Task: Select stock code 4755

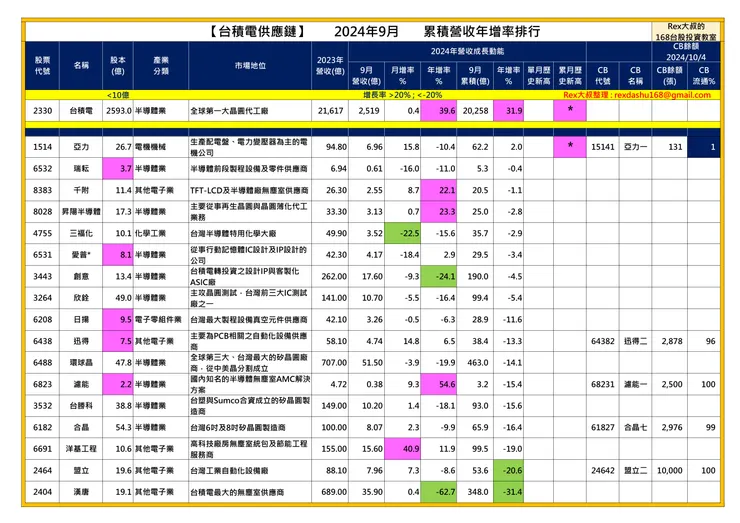Action: (42, 233)
